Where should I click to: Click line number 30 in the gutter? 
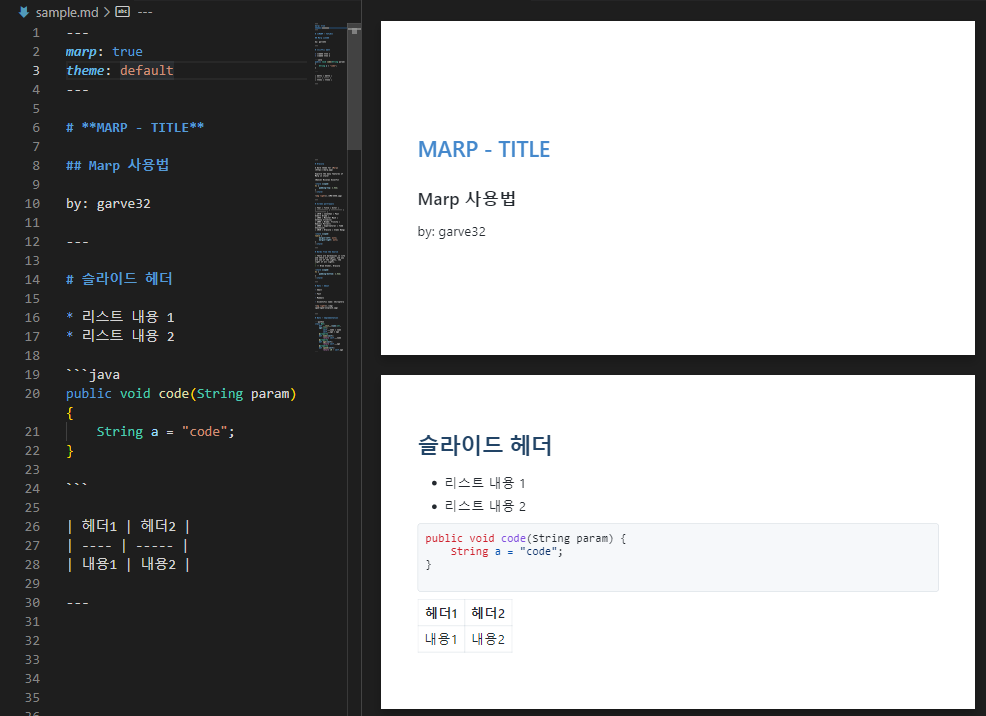click(33, 602)
